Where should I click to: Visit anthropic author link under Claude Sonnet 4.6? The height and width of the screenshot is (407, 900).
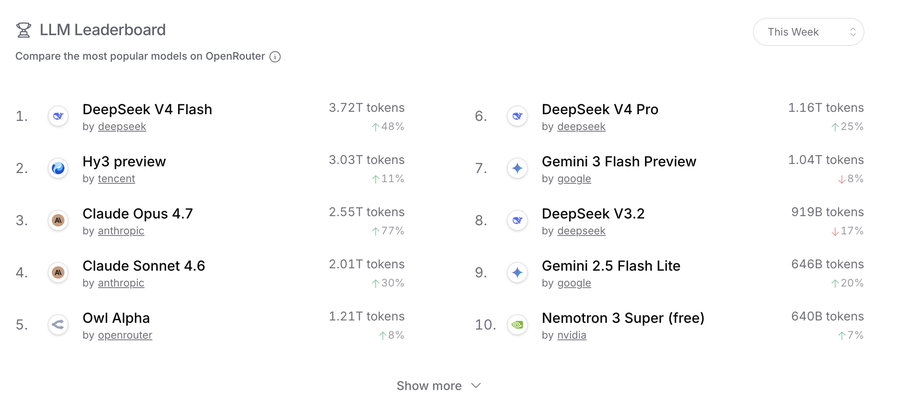tap(121, 283)
